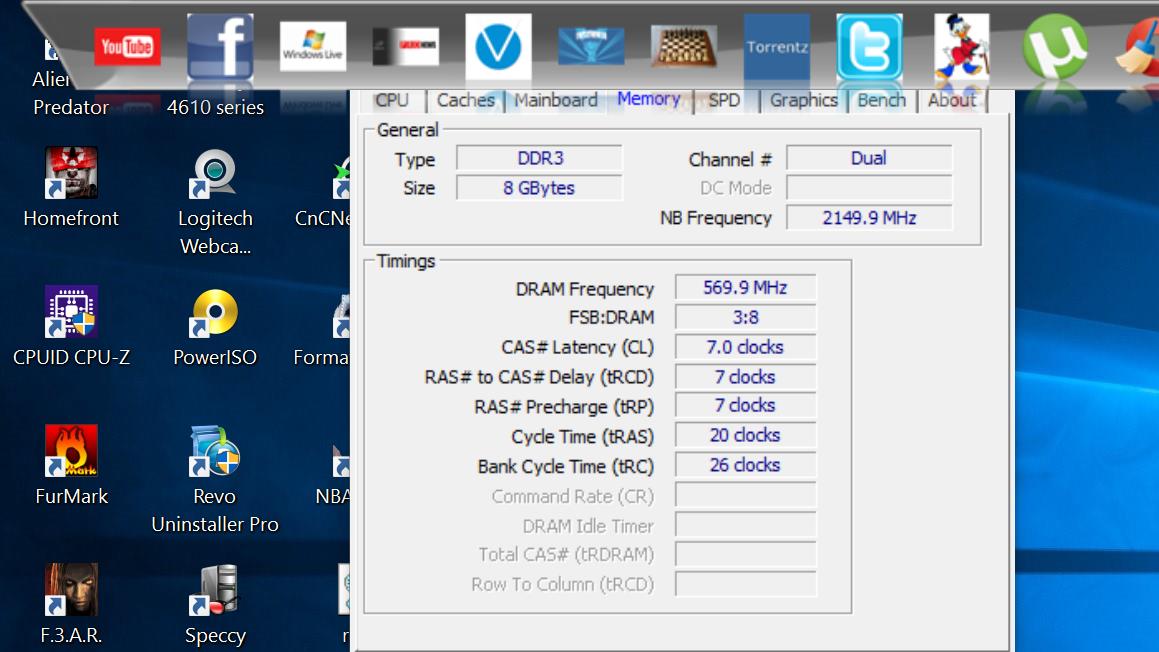
Task: Click the DRAM Frequency value 569.9 MHz
Action: tap(745, 288)
